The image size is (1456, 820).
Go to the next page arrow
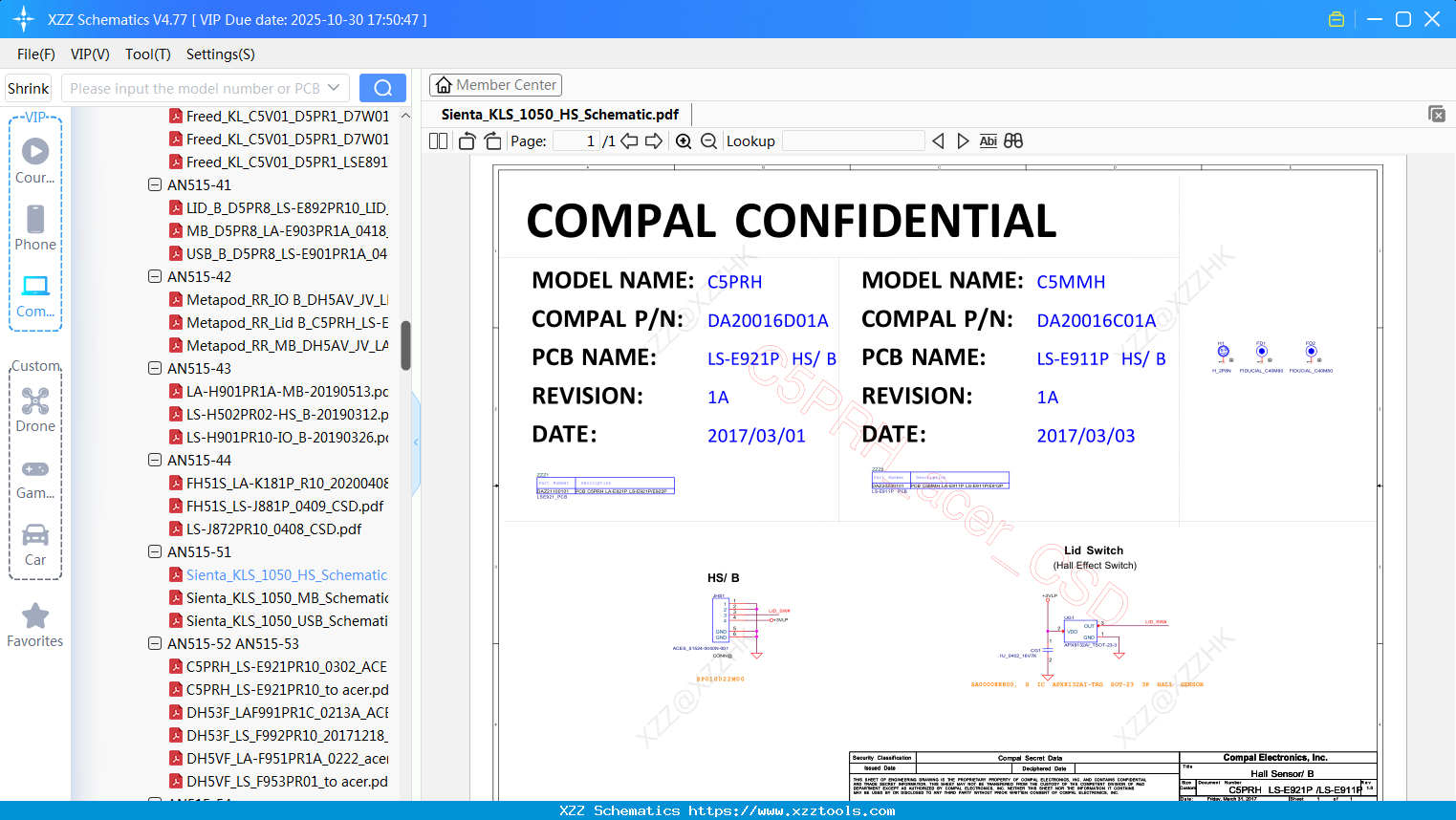pos(654,141)
